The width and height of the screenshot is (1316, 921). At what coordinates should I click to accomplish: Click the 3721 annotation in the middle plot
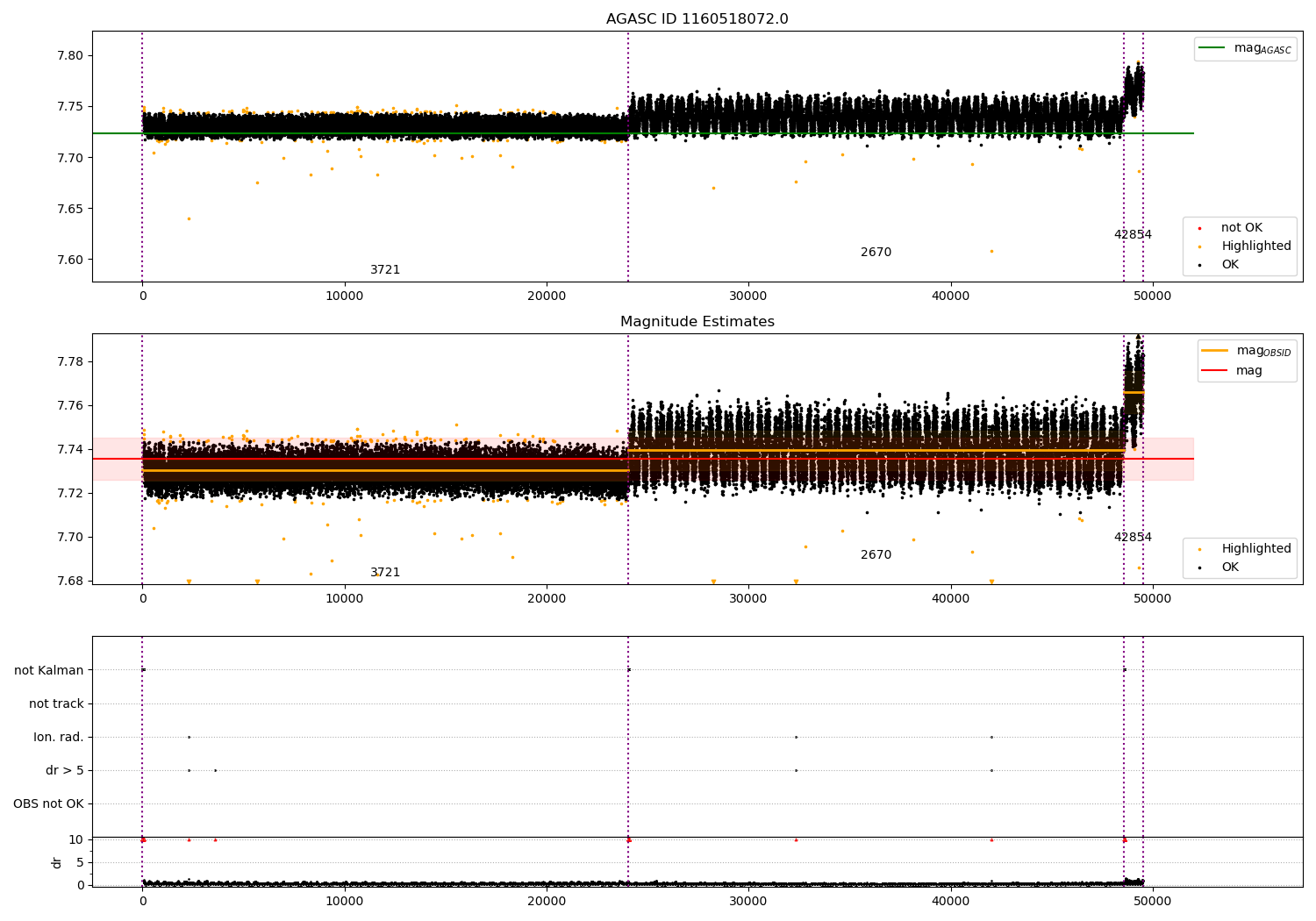(x=385, y=573)
